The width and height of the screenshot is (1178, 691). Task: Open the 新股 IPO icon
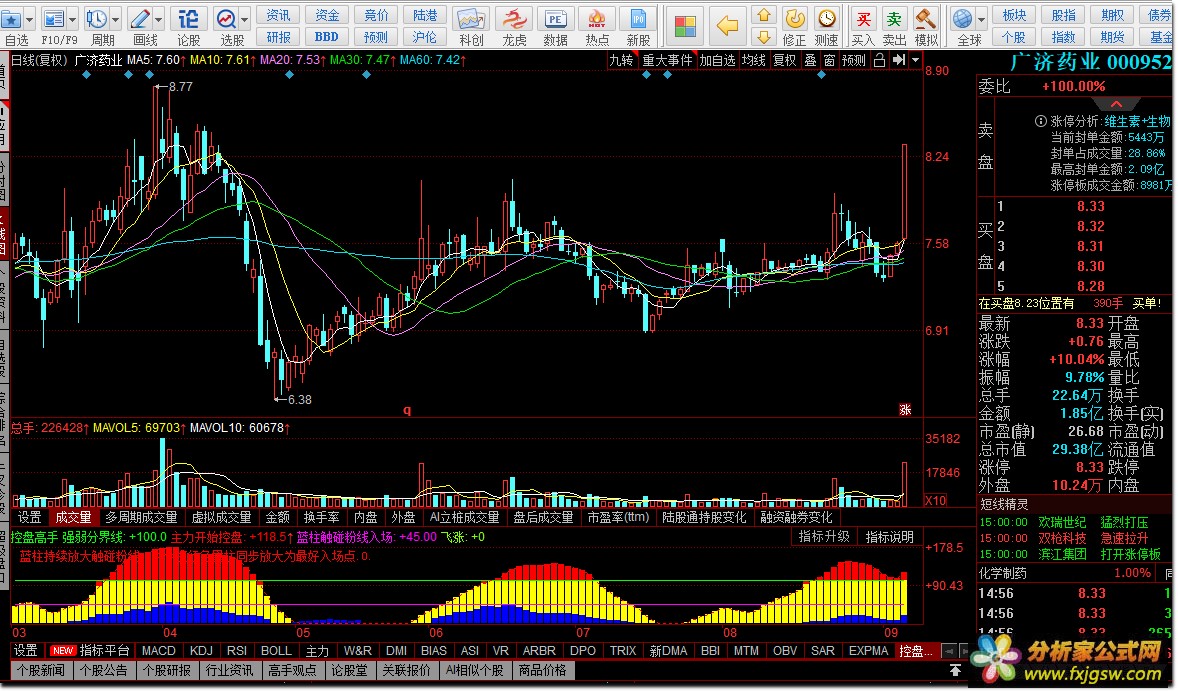639,19
